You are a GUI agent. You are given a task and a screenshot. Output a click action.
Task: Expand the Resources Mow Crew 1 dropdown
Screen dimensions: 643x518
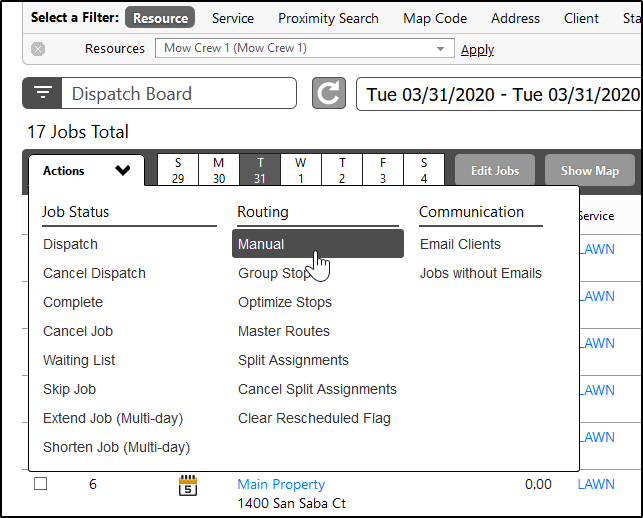(440, 49)
